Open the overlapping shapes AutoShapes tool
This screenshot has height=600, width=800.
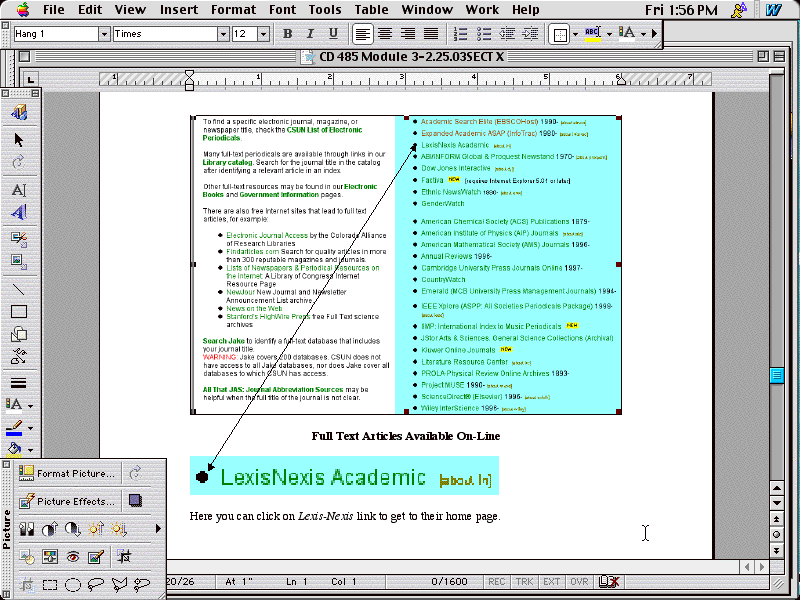click(x=19, y=334)
